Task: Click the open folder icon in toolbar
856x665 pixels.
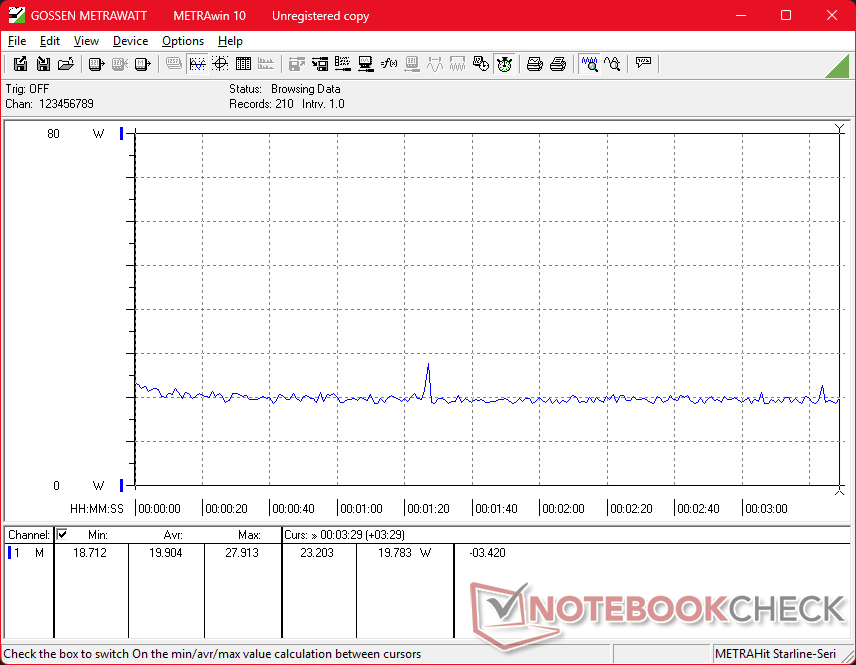Action: tap(66, 64)
